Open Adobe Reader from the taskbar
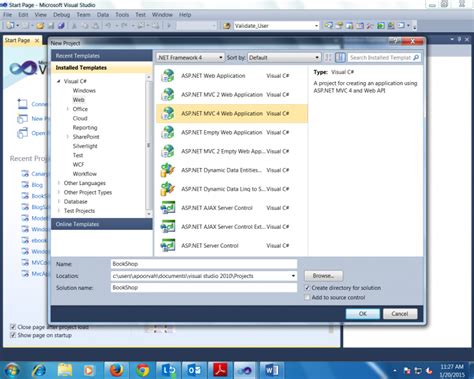Image resolution: width=474 pixels, height=379 pixels. (x=220, y=370)
